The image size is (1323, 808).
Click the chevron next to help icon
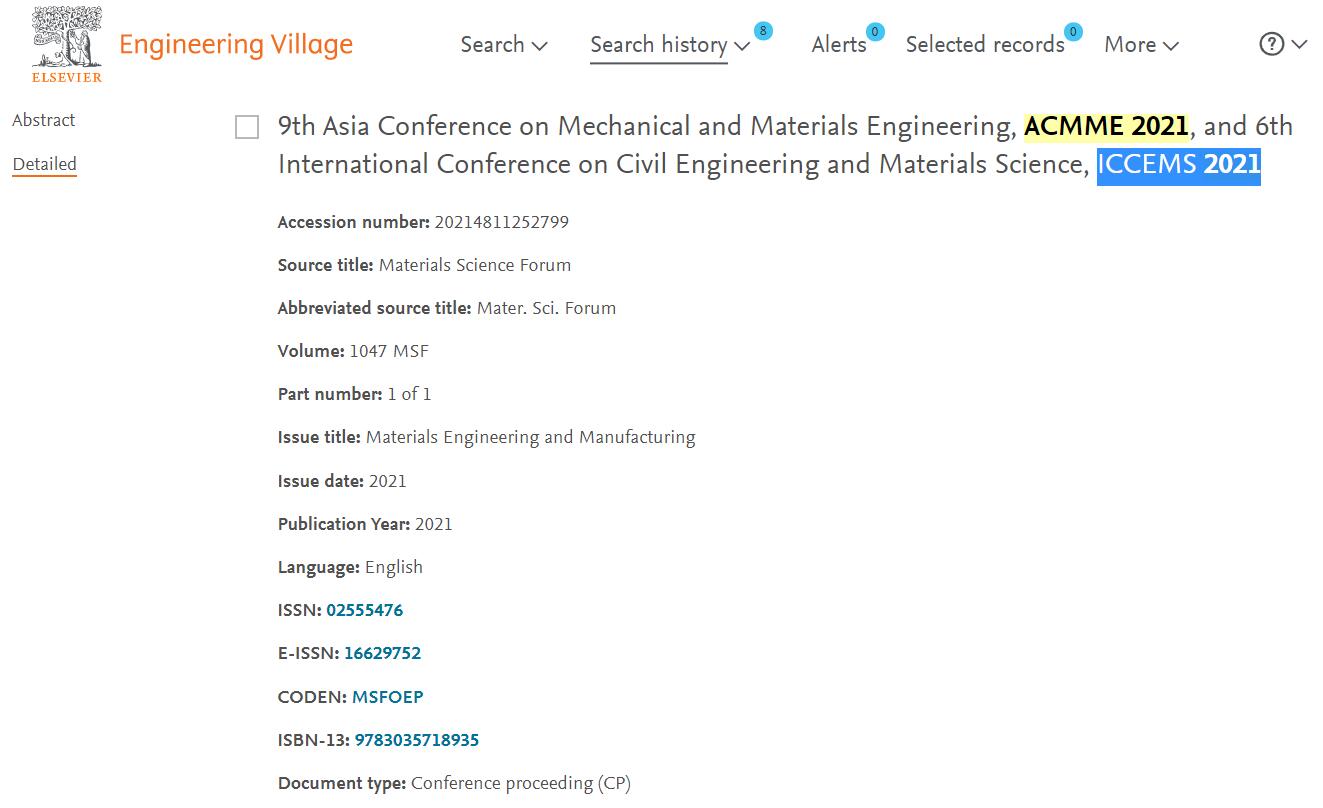click(x=1299, y=45)
